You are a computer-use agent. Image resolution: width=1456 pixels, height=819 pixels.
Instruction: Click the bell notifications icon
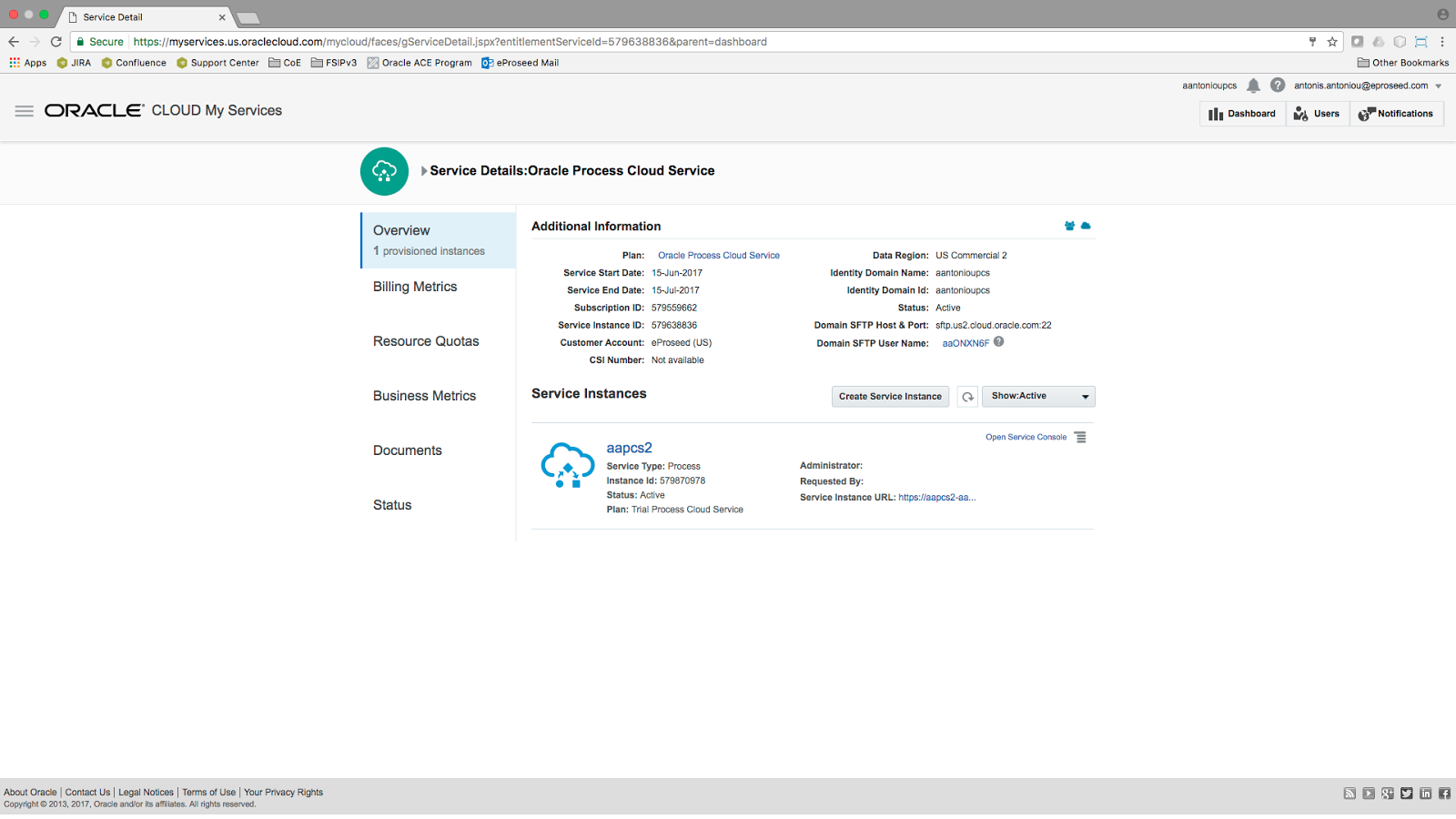tap(1253, 86)
